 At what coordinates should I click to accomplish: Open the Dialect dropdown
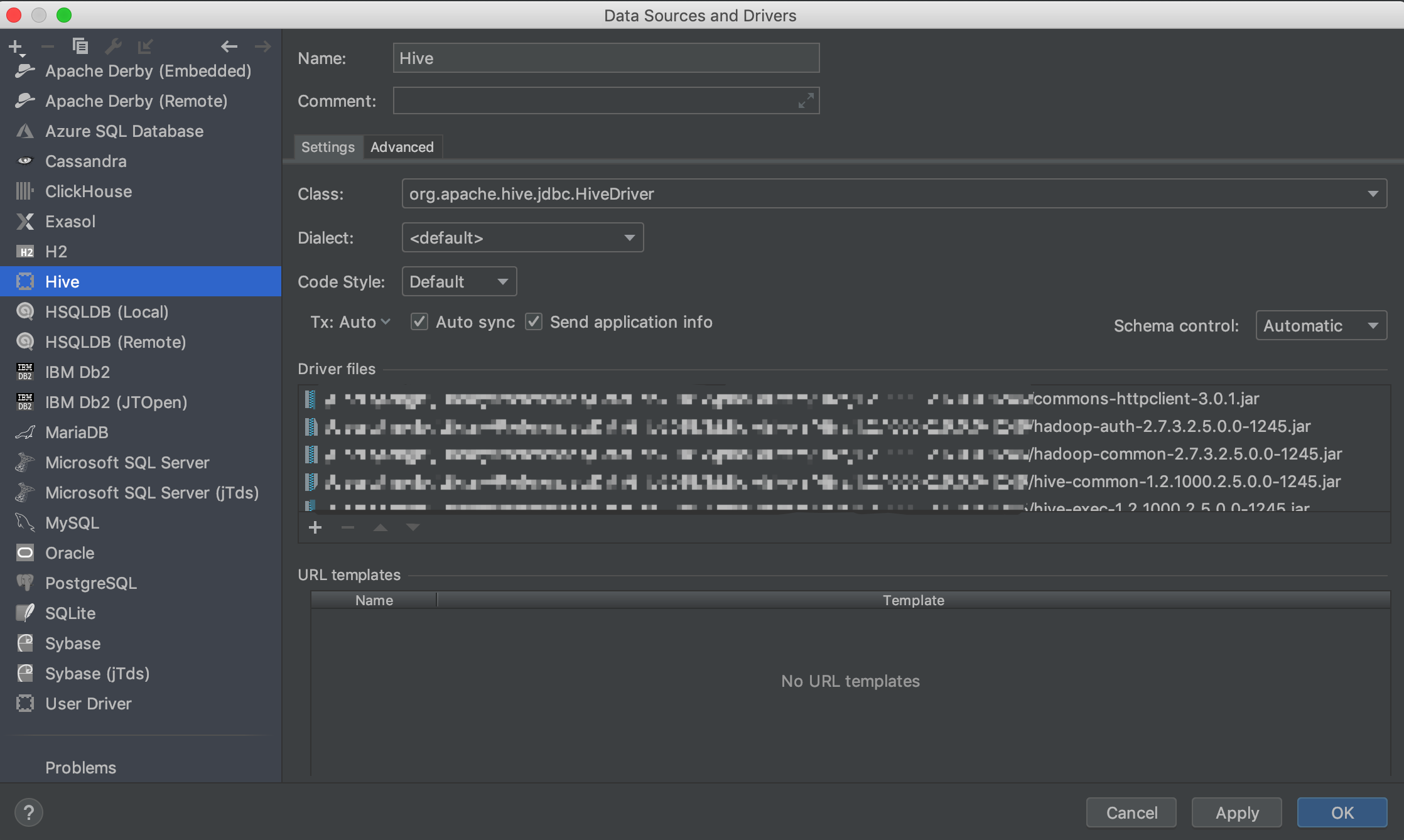point(522,238)
